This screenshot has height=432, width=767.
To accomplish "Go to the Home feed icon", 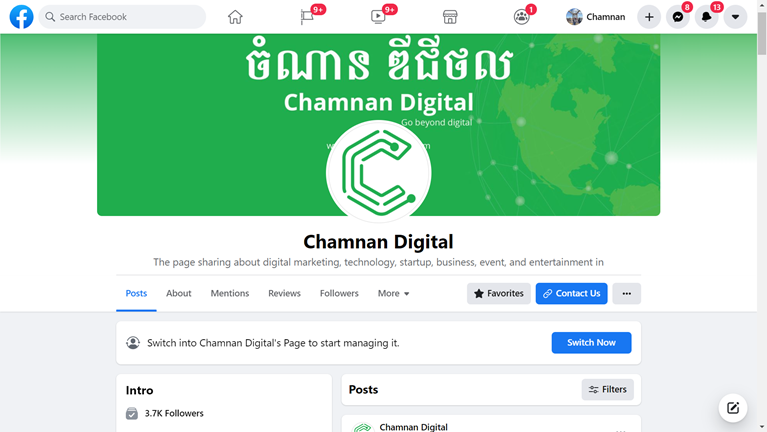I will 235,17.
